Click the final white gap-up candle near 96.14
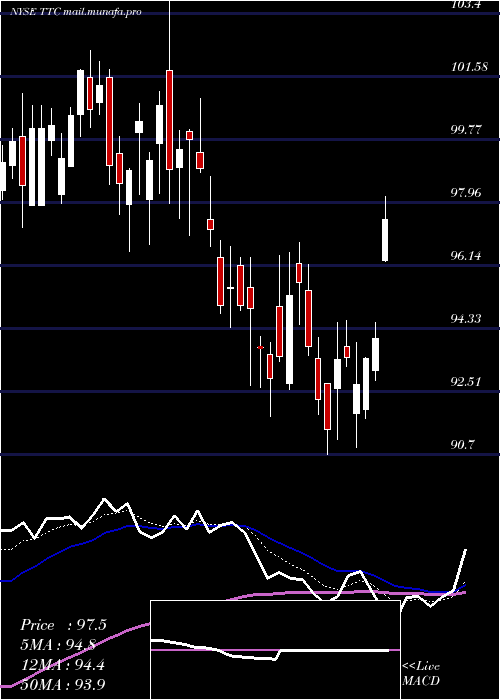The image size is (500, 700). (x=385, y=240)
